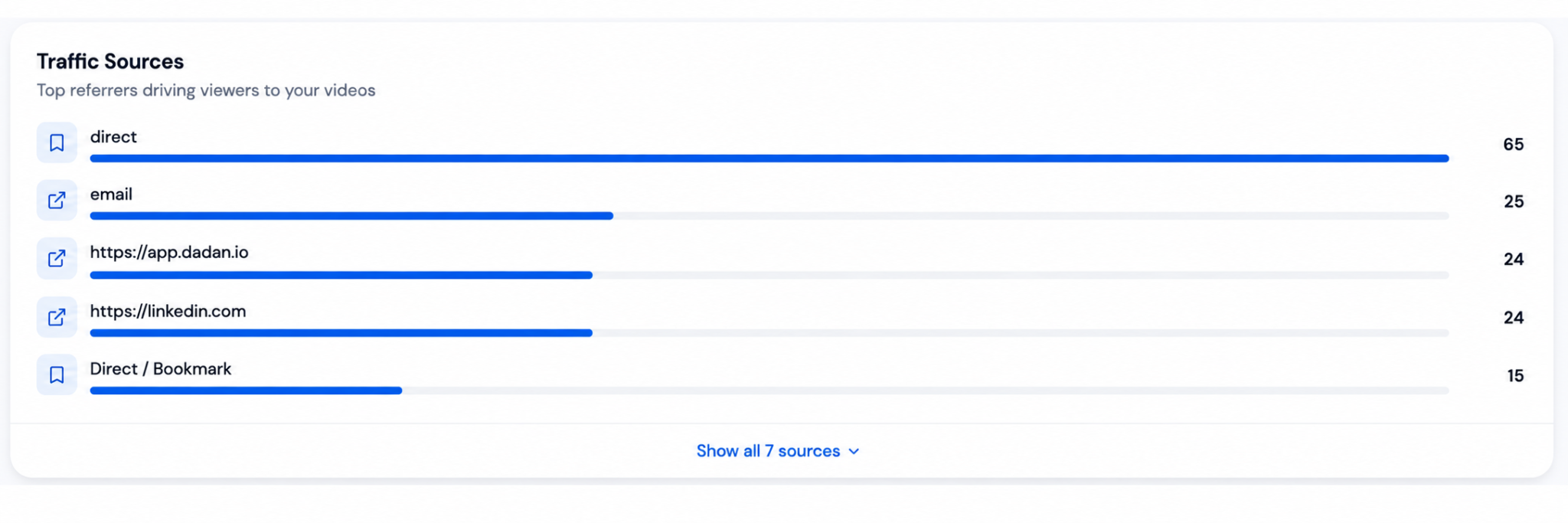The width and height of the screenshot is (1568, 523).
Task: Click the direct source progress bar
Action: 769,159
